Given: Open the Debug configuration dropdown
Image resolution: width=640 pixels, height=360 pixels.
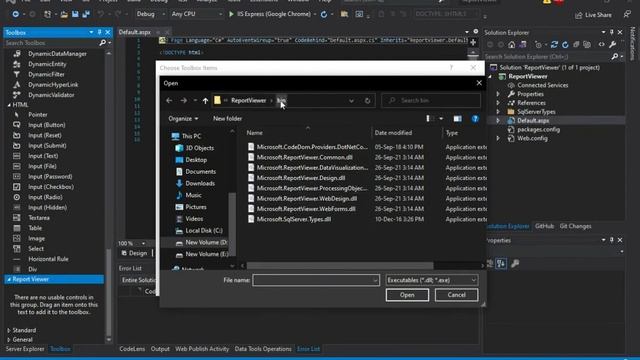Looking at the screenshot, I should tap(163, 14).
